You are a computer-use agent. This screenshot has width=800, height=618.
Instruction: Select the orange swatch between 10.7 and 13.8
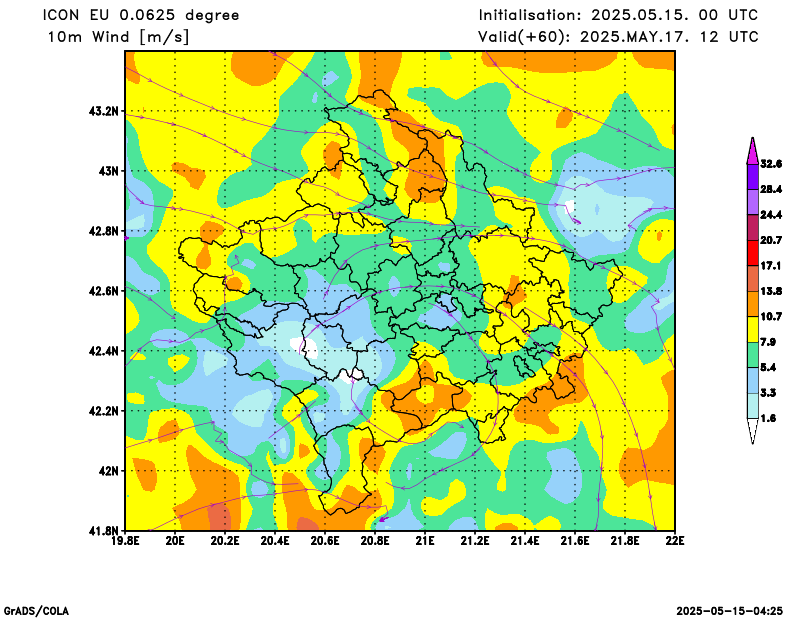pos(753,304)
